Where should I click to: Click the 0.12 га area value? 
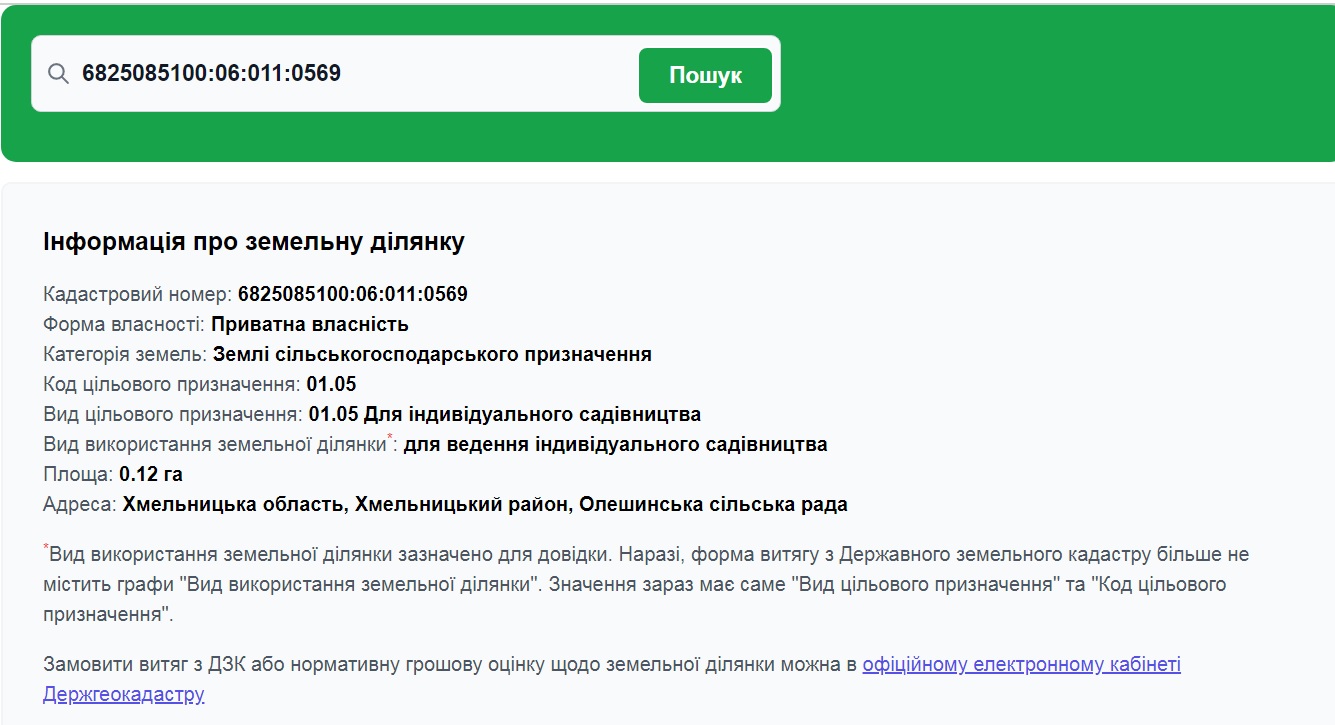pyautogui.click(x=151, y=474)
